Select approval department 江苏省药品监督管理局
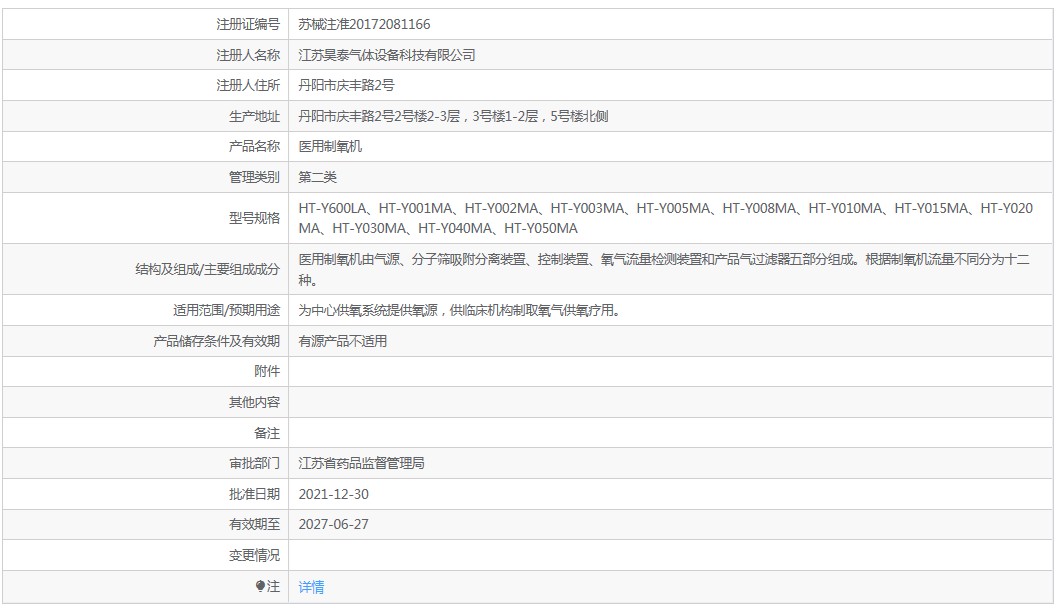Viewport: 1063px width, 612px height. (x=361, y=463)
